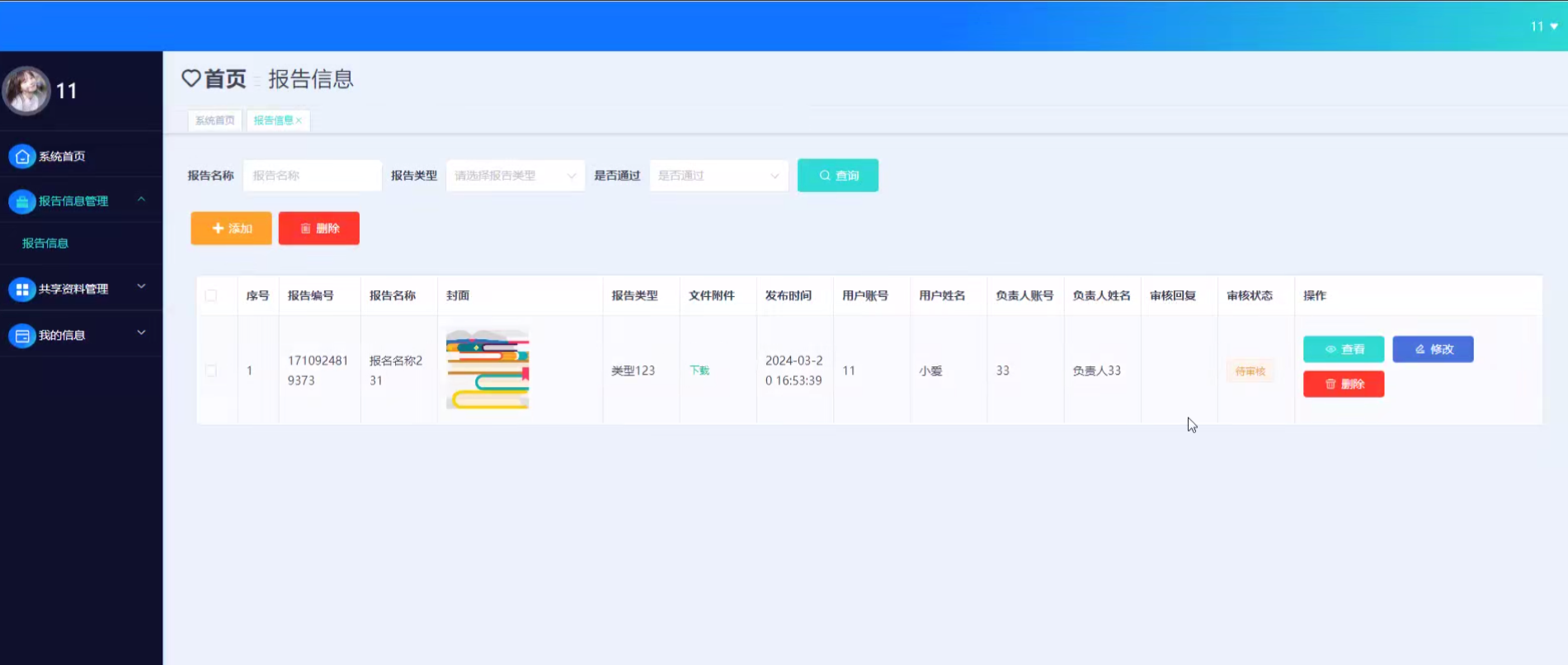Open the user dropdown 11 at top right
The image size is (1568, 665).
(x=1544, y=26)
